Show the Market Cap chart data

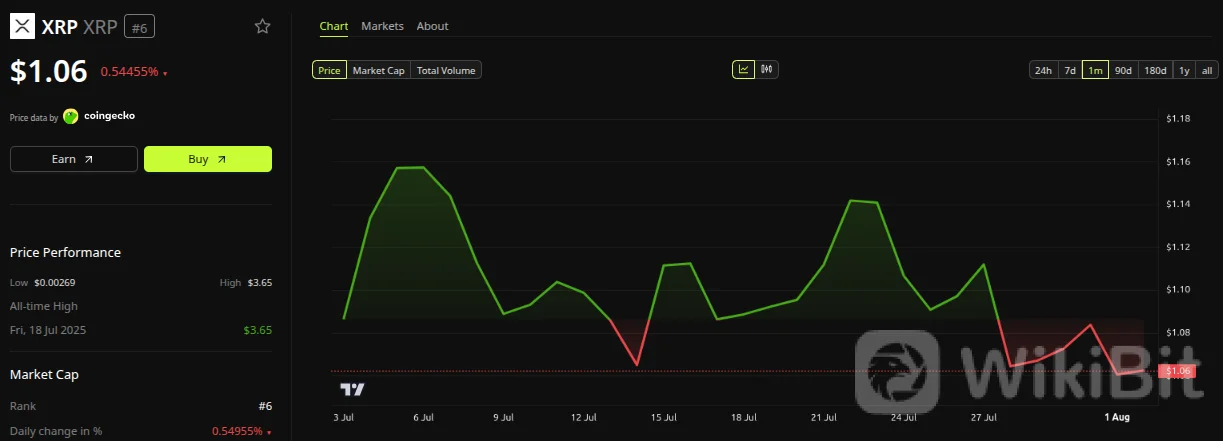[x=378, y=70]
